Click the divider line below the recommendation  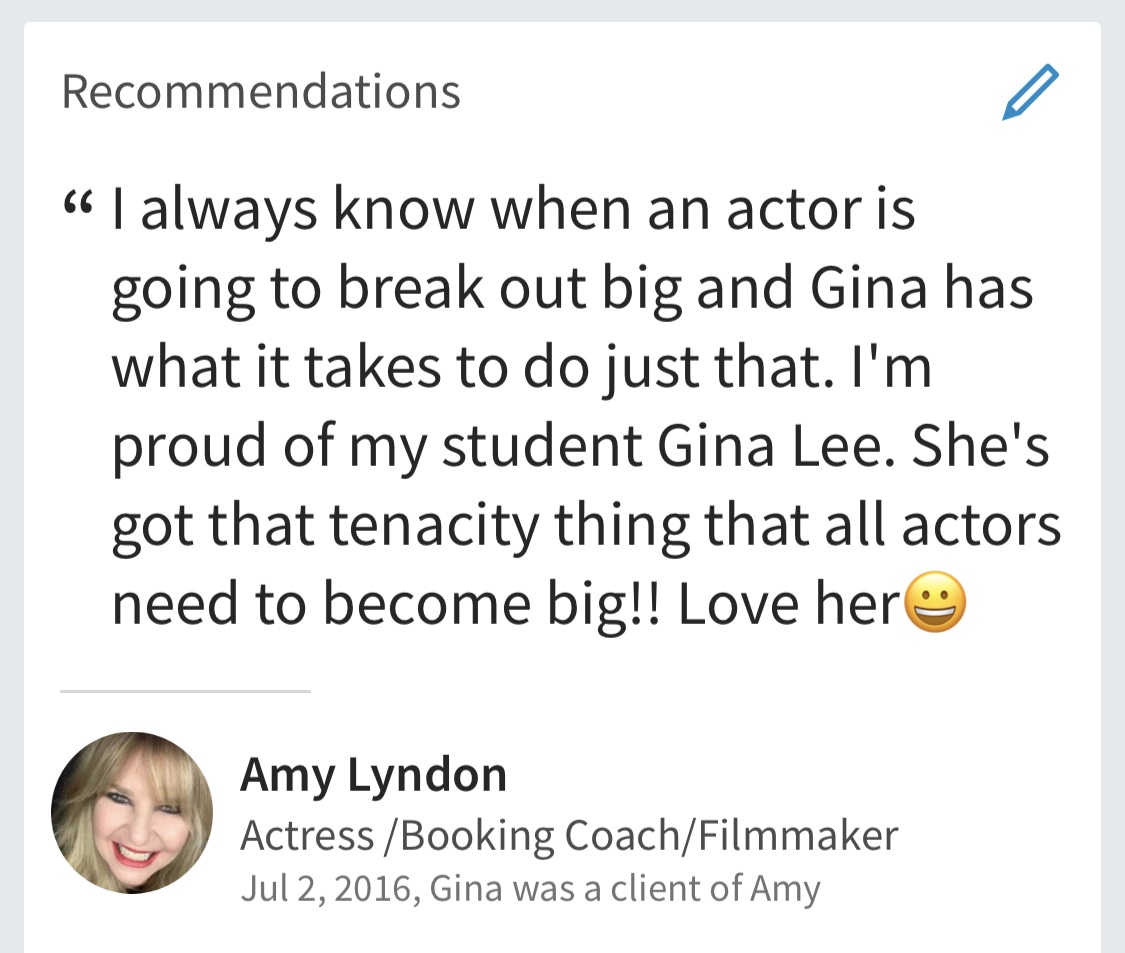coord(186,691)
